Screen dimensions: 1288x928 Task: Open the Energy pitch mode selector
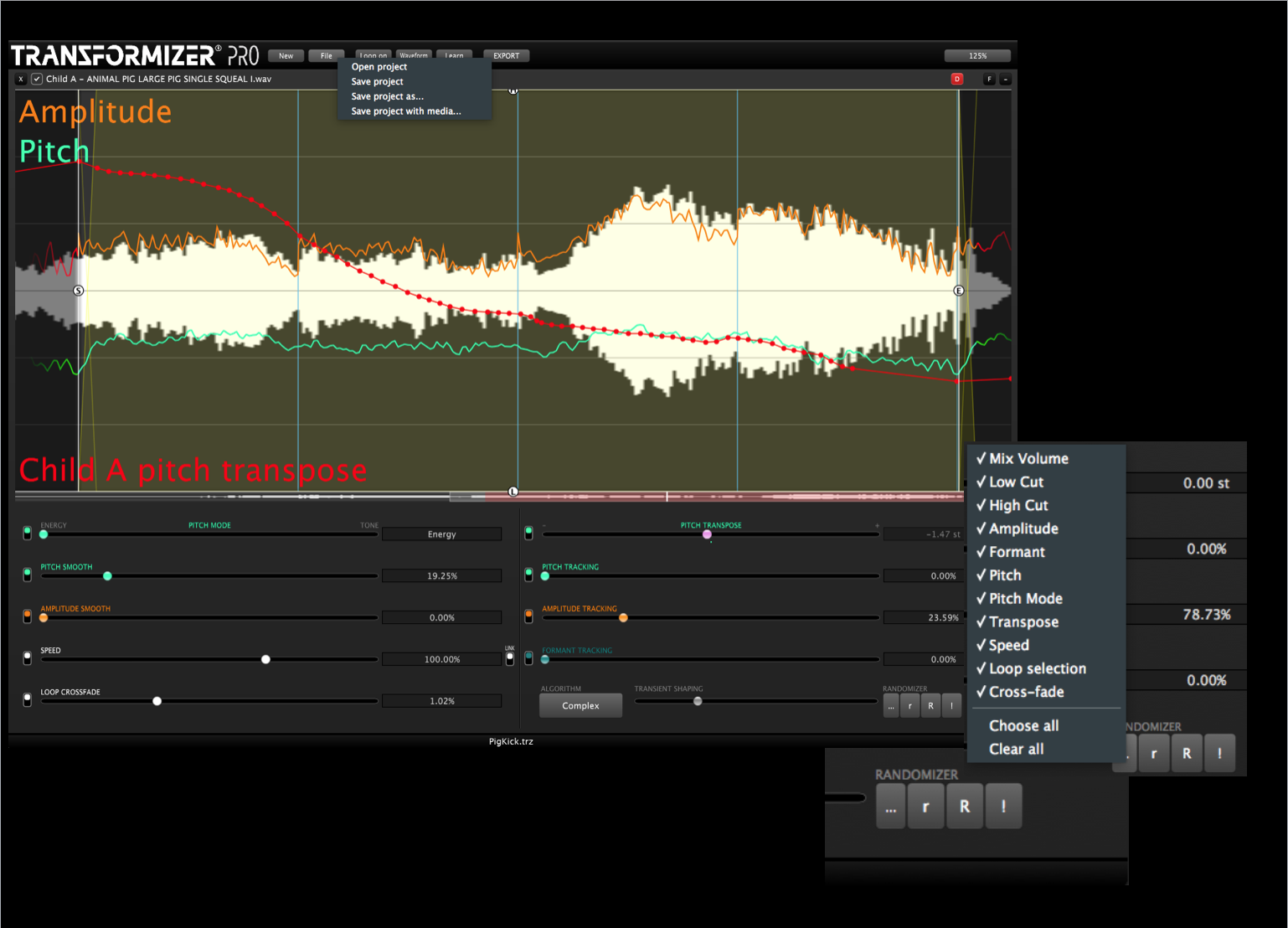point(441,534)
